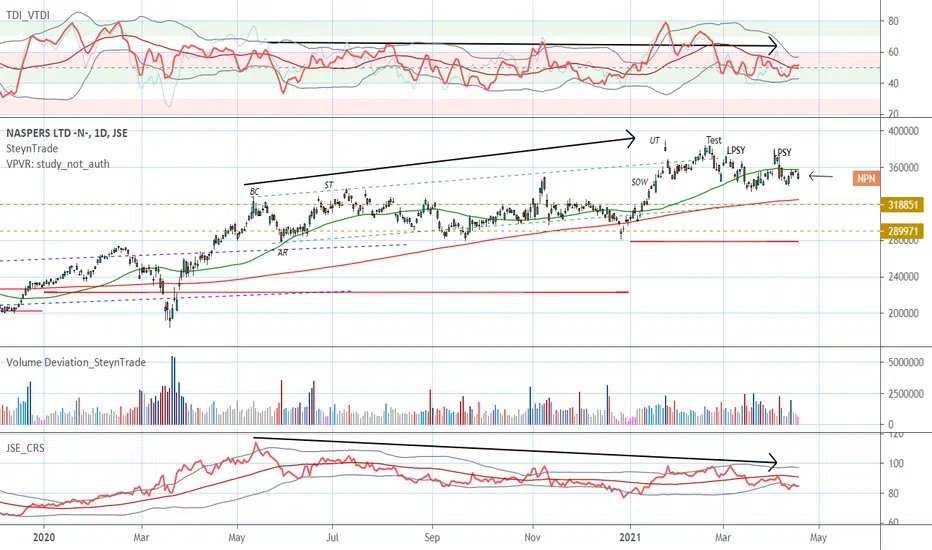Click the 240000 price scale value
The image size is (932, 550).
tap(902, 276)
